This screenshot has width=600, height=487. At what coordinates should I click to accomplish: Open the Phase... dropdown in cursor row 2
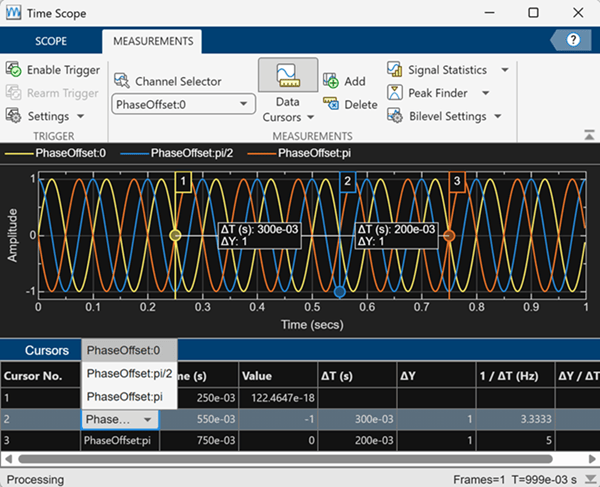click(120, 419)
